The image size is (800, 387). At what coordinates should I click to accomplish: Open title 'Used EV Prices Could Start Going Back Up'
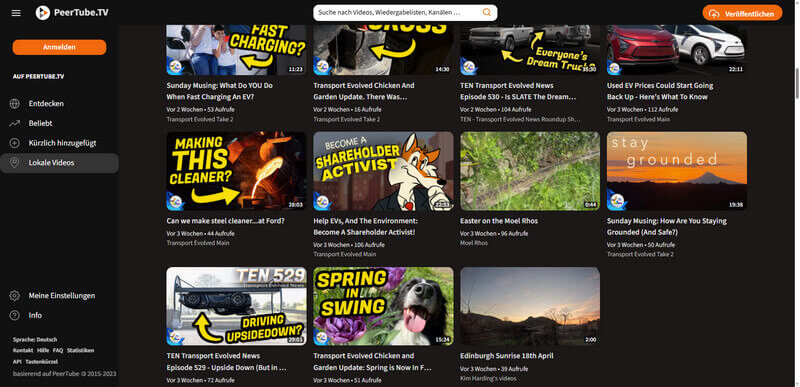pyautogui.click(x=660, y=91)
